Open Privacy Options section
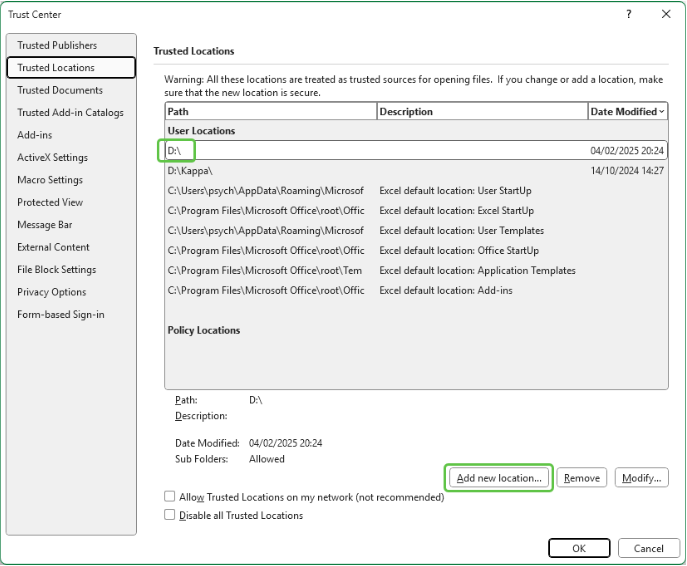This screenshot has height=566, width=687. [x=52, y=293]
